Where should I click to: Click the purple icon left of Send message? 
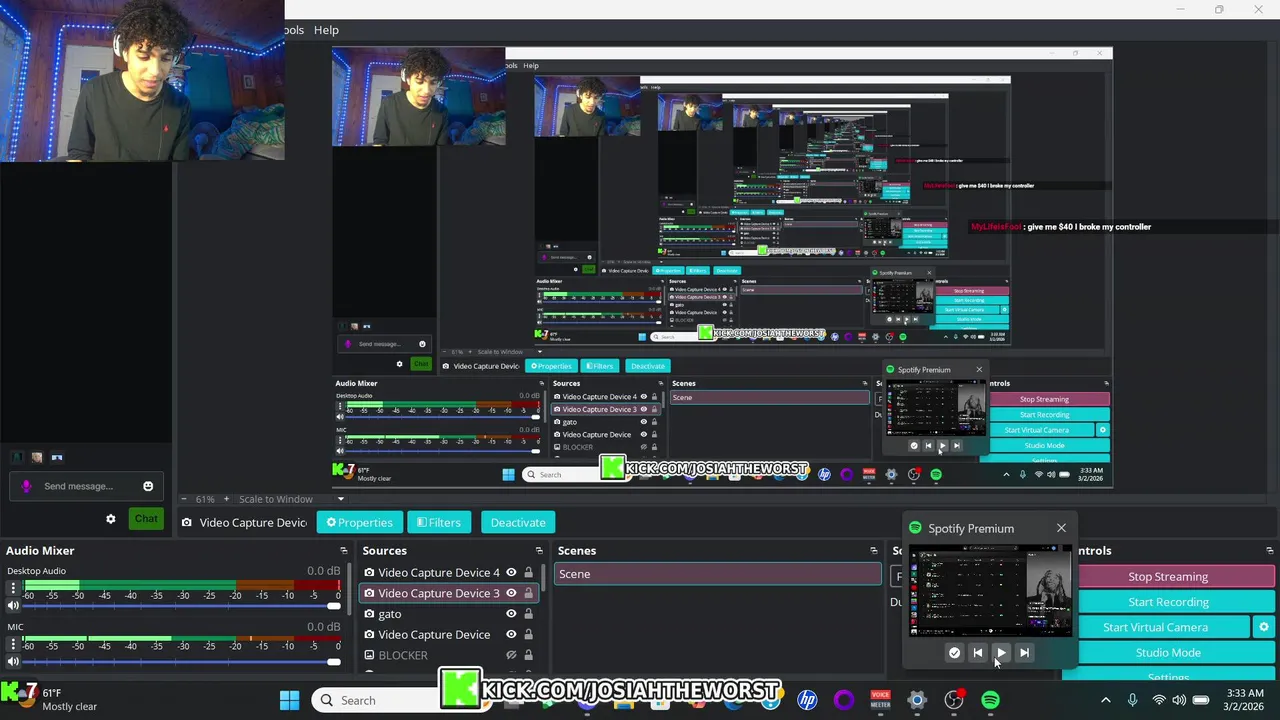[27, 486]
